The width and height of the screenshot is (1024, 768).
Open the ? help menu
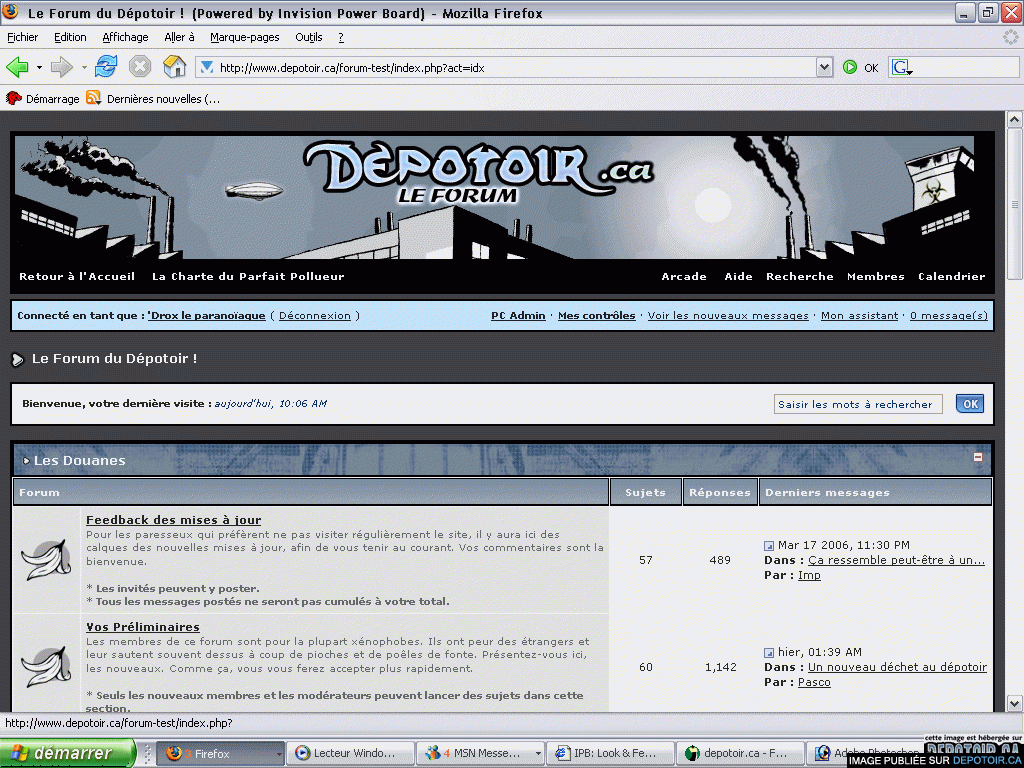click(341, 37)
